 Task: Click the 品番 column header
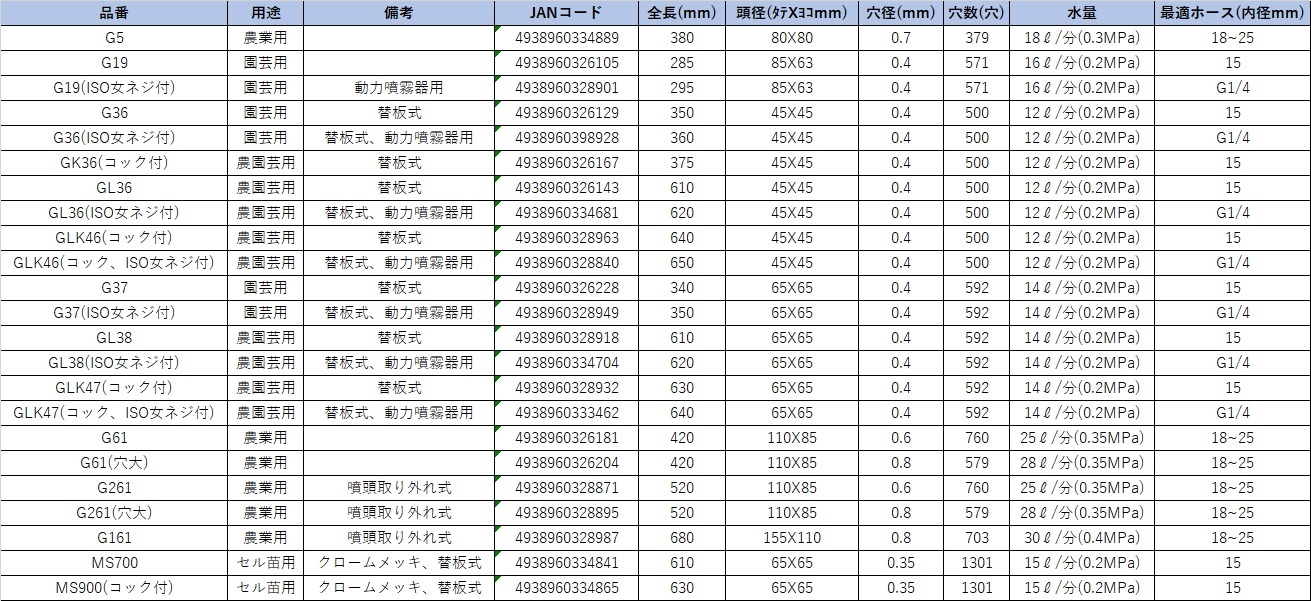[x=114, y=13]
